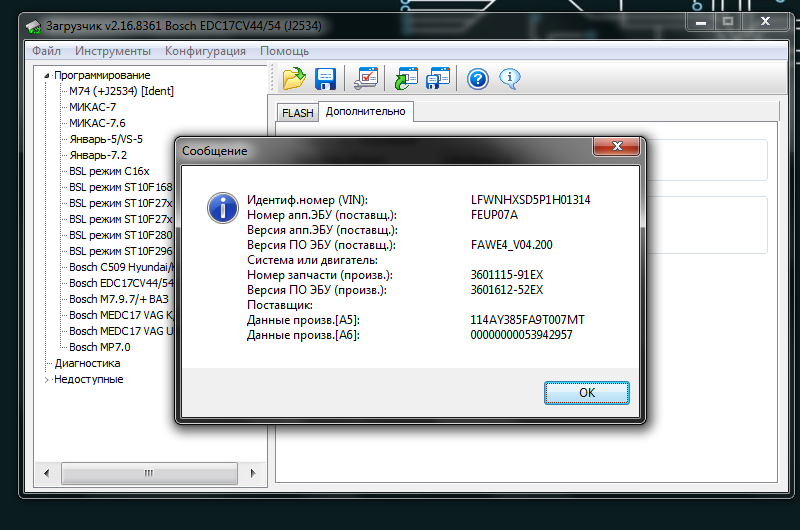This screenshot has height=530, width=800.
Task: Switch to the FLASH tab
Action: [297, 113]
